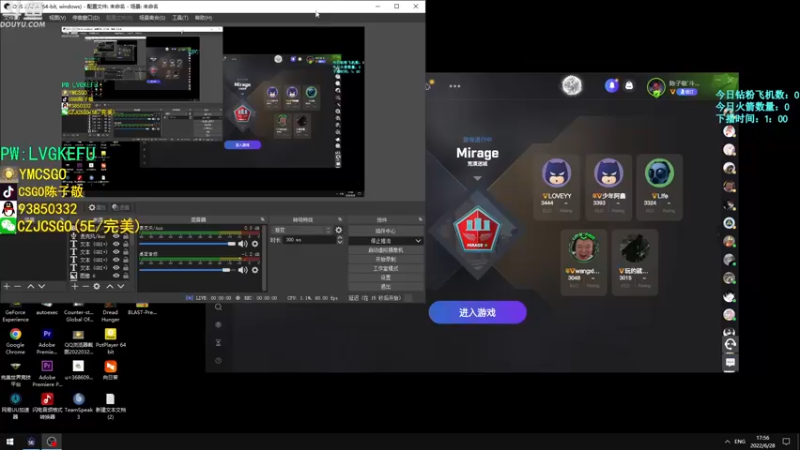Select player card Life in 5E lobby

659,187
